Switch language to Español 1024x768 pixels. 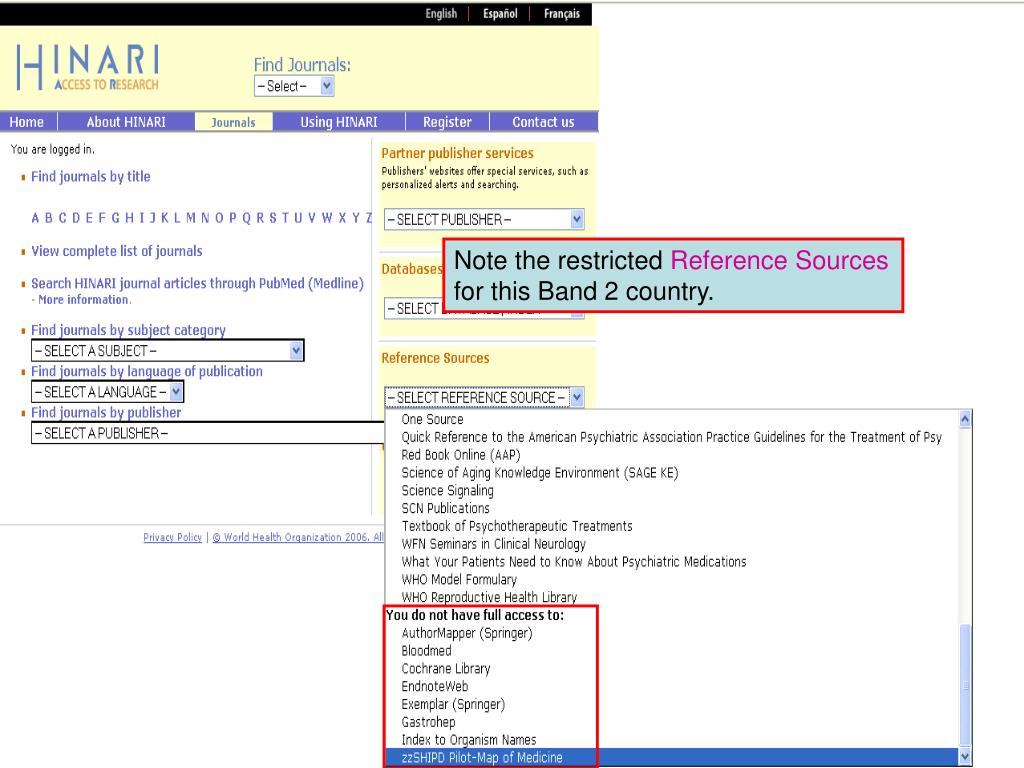[x=500, y=14]
